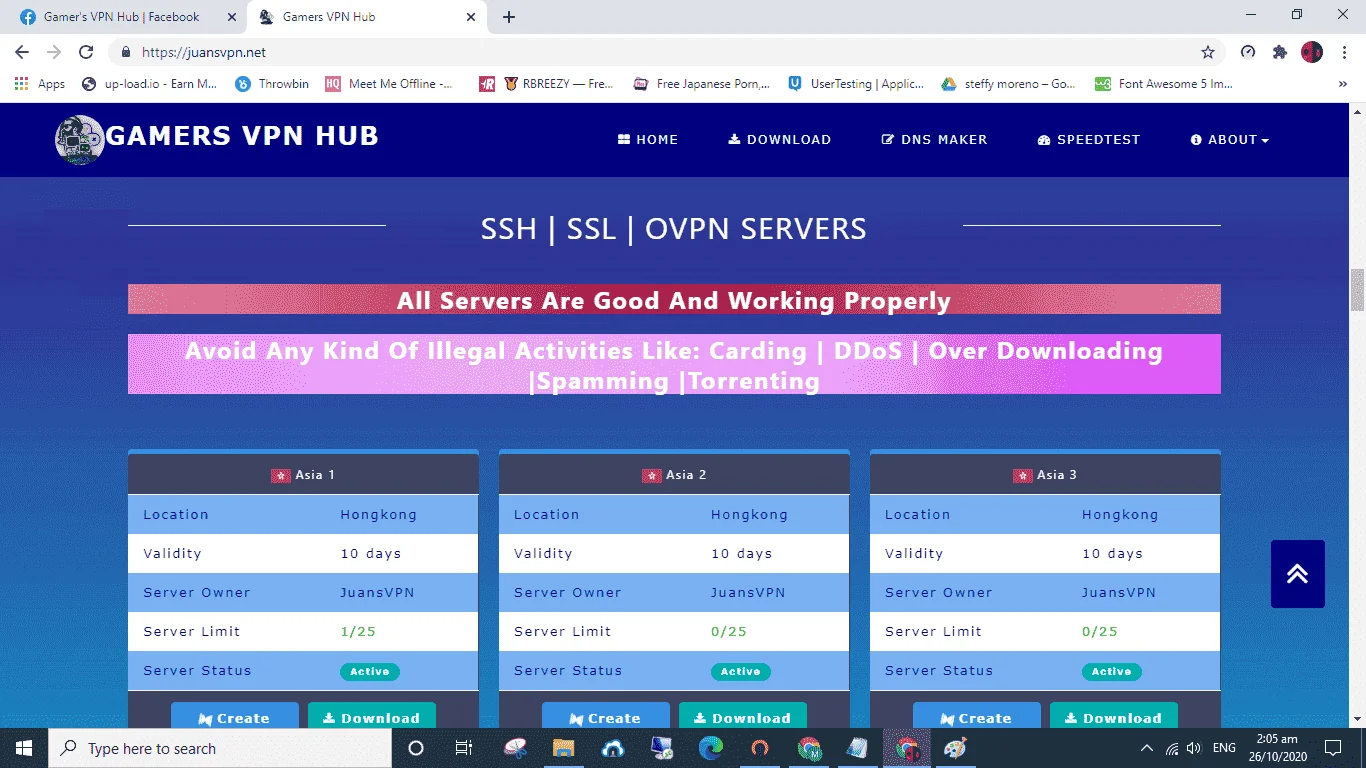Open the Throwbin bookmark
The width and height of the screenshot is (1366, 768).
(272, 84)
